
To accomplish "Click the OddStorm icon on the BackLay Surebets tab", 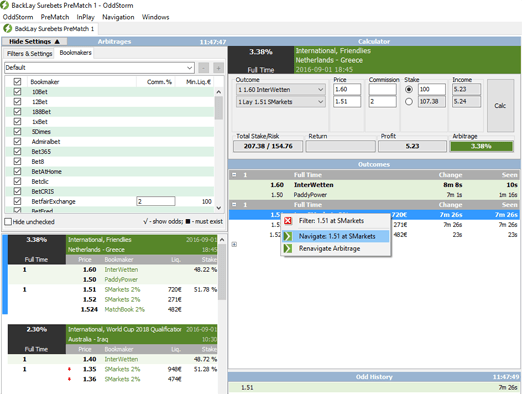I will (x=8, y=29).
